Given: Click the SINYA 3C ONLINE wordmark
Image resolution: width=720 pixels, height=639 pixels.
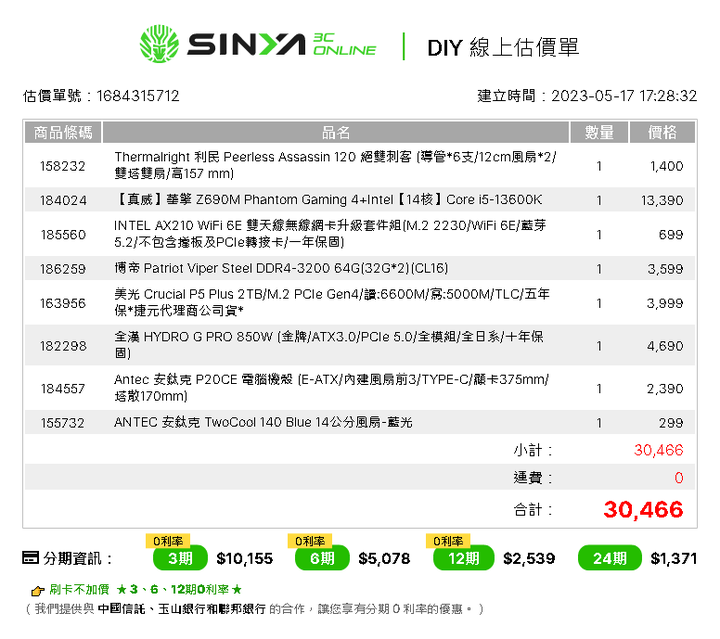Looking at the screenshot, I should pos(281,45).
